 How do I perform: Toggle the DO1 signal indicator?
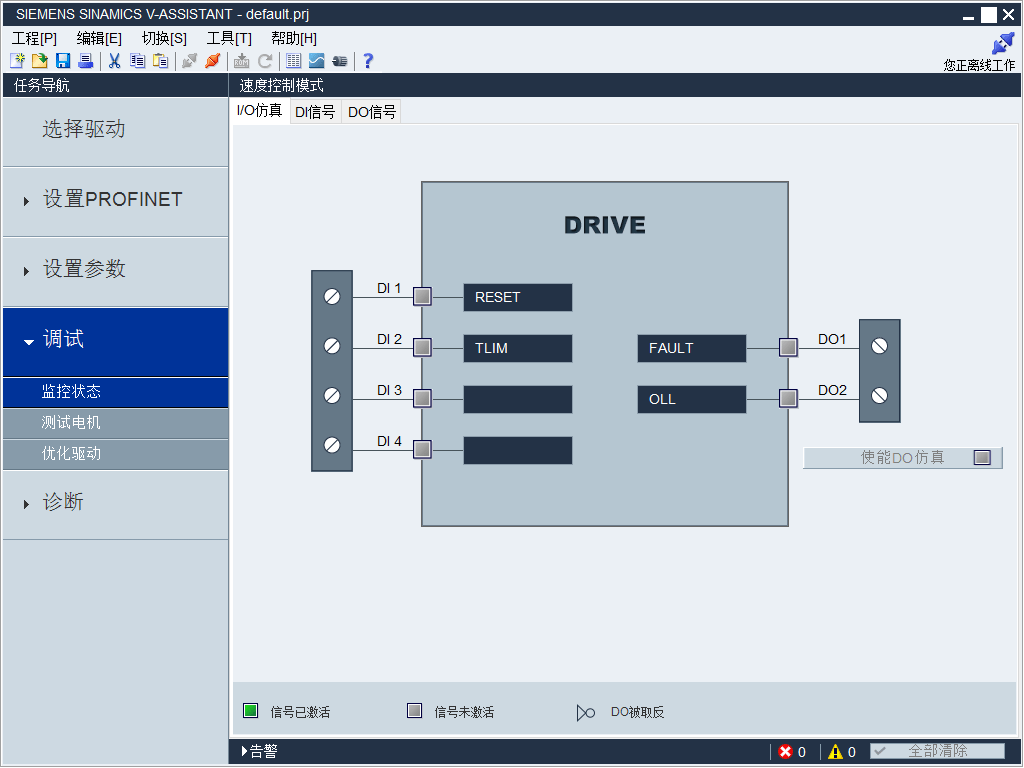[x=788, y=347]
